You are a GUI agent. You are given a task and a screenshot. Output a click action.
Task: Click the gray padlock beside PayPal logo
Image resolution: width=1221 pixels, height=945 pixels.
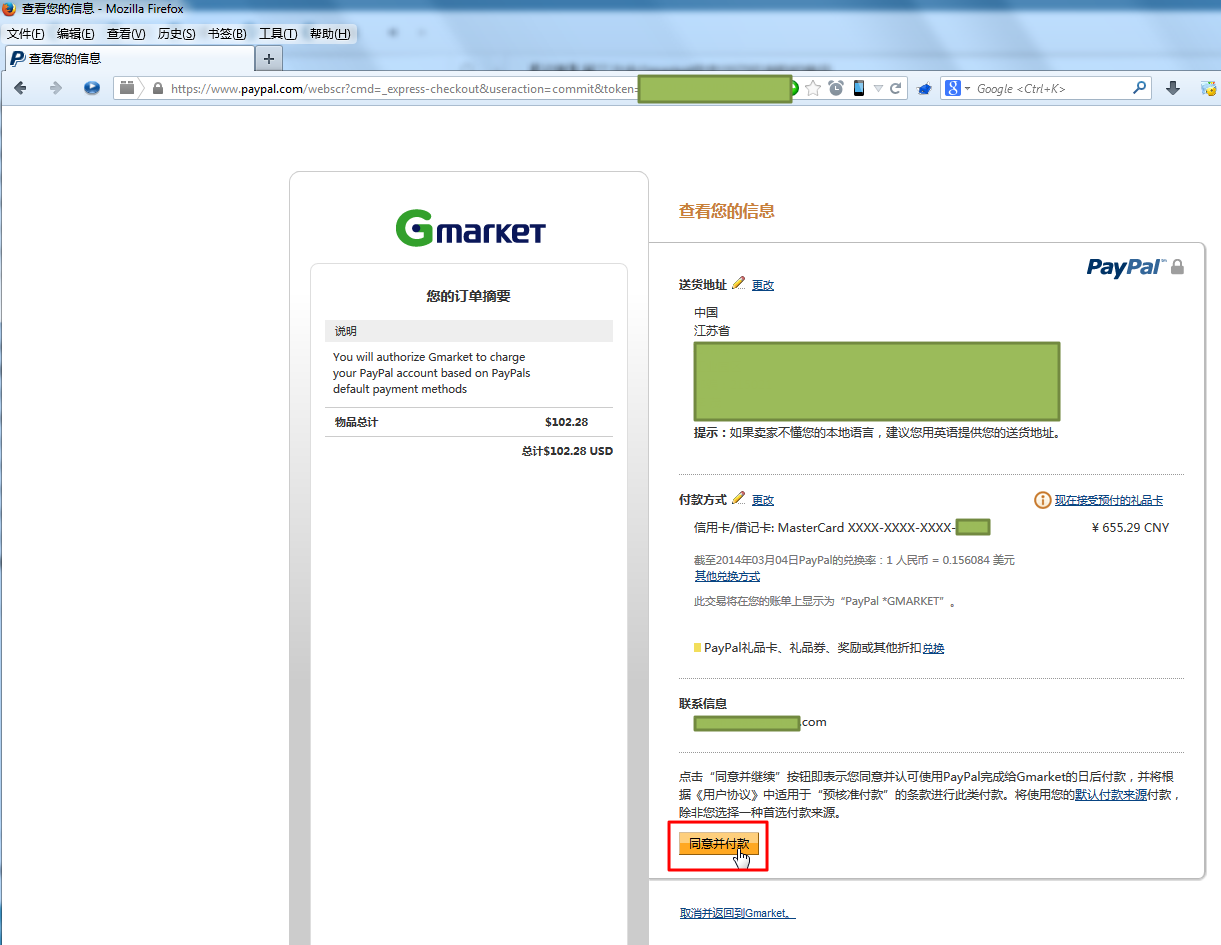1177,267
